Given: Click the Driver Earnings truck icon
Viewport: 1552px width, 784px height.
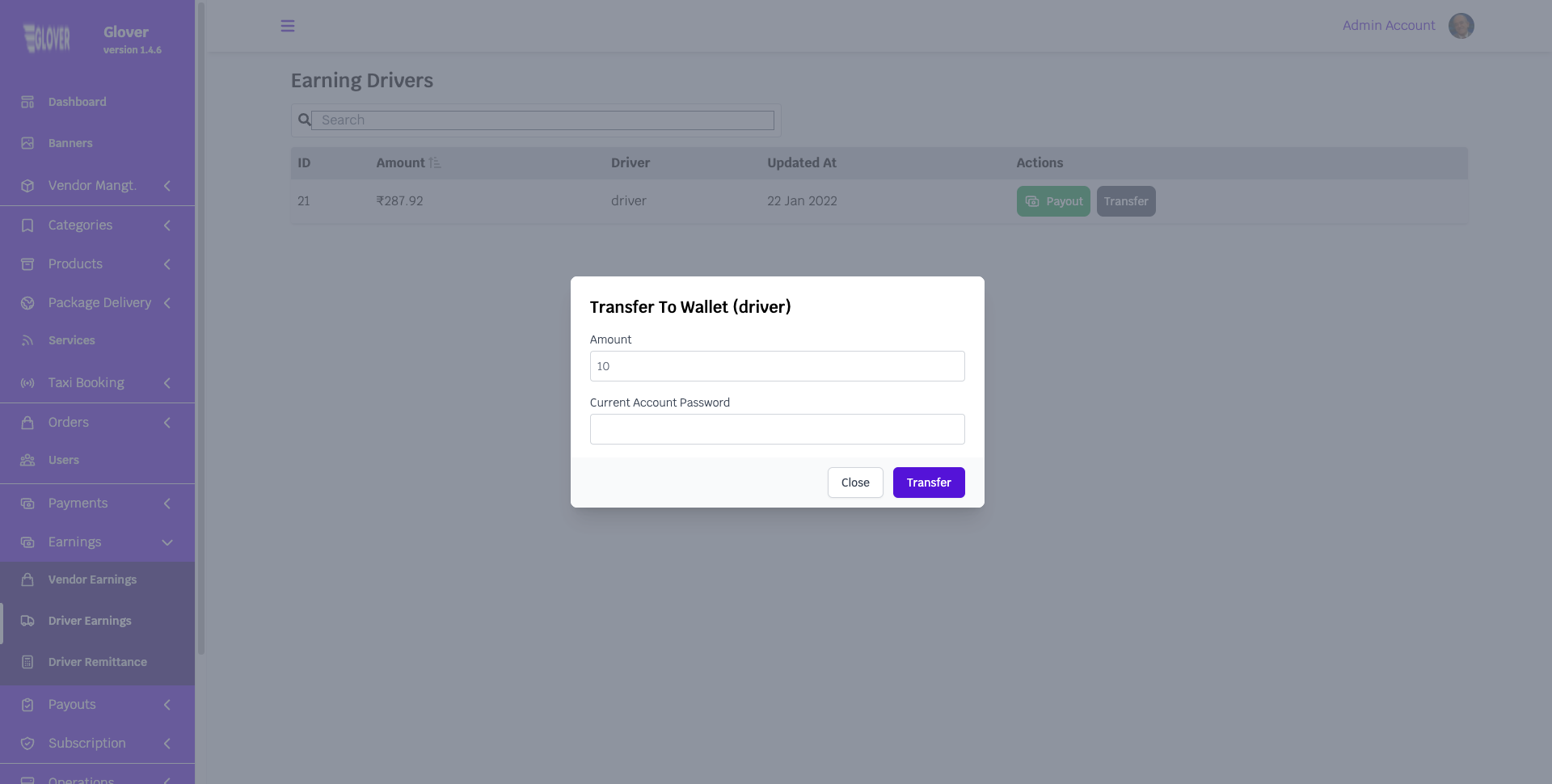Looking at the screenshot, I should pyautogui.click(x=27, y=621).
